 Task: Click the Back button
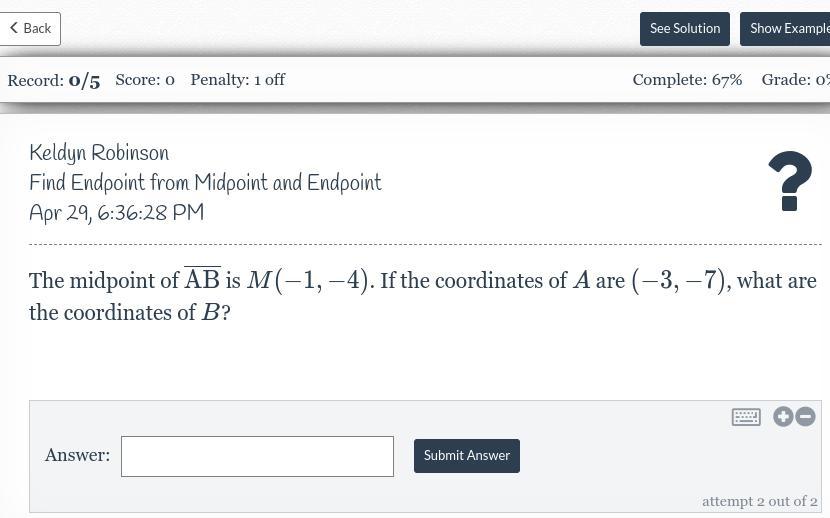pos(30,29)
